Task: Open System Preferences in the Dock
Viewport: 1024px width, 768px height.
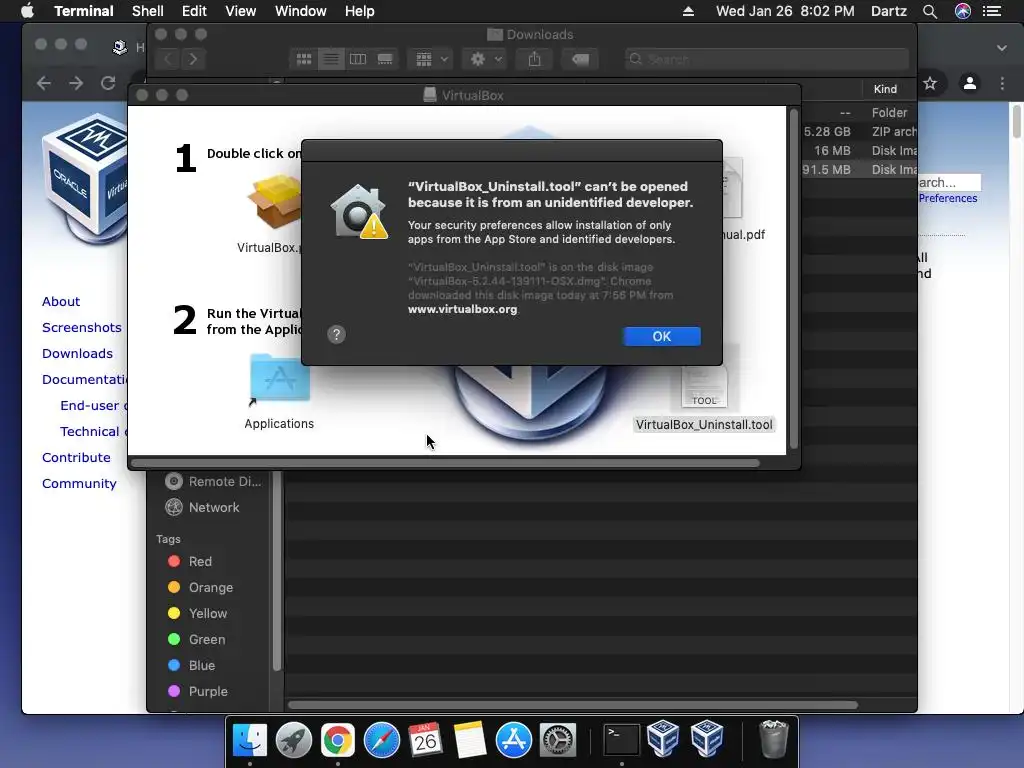Action: tap(557, 740)
